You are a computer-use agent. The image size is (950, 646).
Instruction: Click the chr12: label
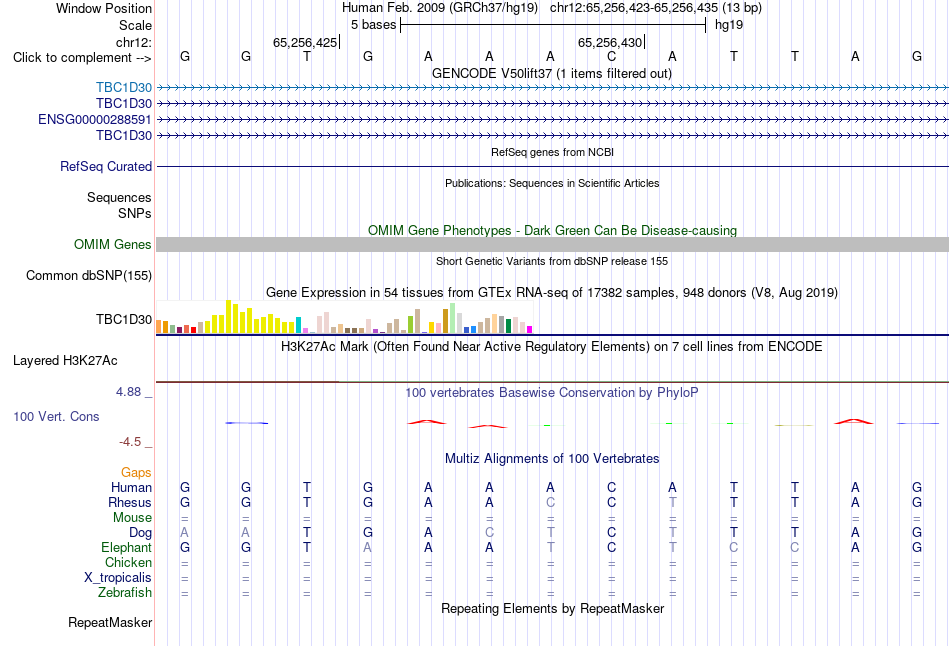coord(133,42)
